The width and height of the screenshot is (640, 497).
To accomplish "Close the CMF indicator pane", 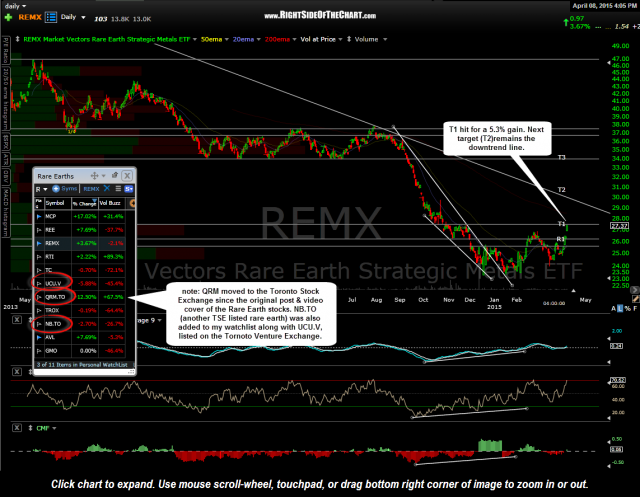I will [x=17, y=428].
